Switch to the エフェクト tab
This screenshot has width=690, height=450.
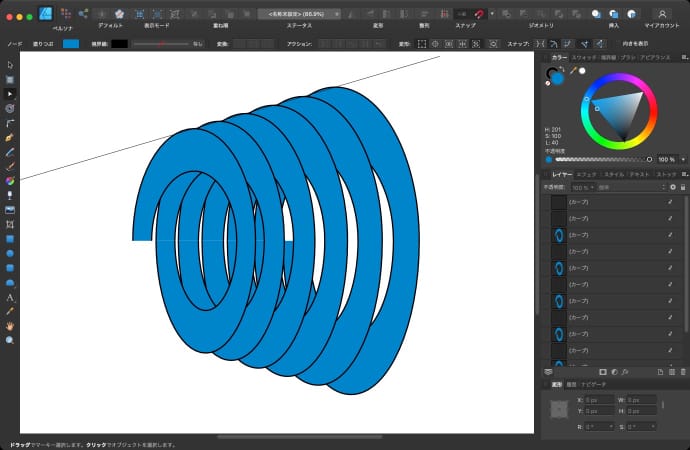click(587, 174)
